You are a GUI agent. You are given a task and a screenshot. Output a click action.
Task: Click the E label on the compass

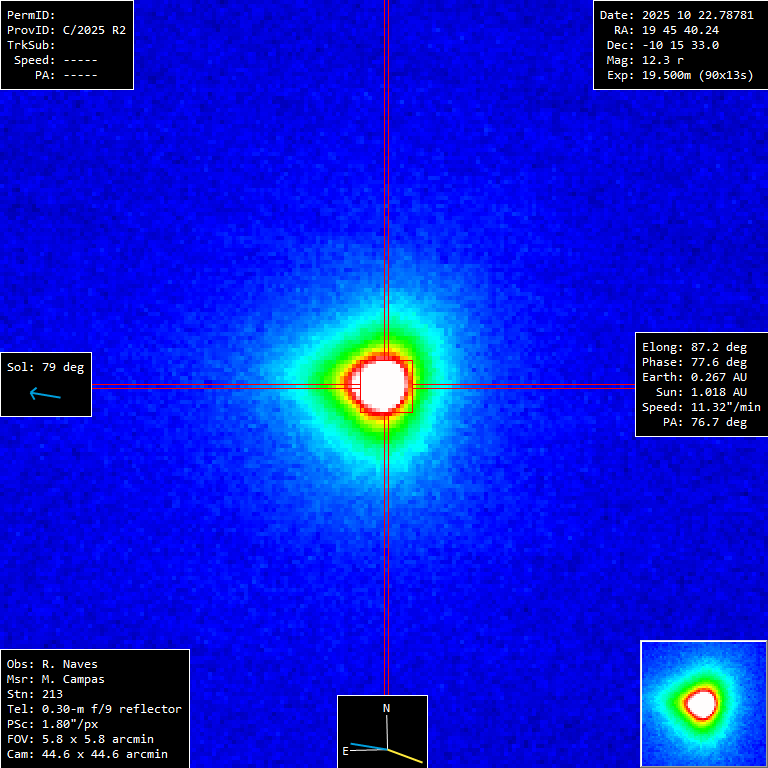click(x=346, y=750)
